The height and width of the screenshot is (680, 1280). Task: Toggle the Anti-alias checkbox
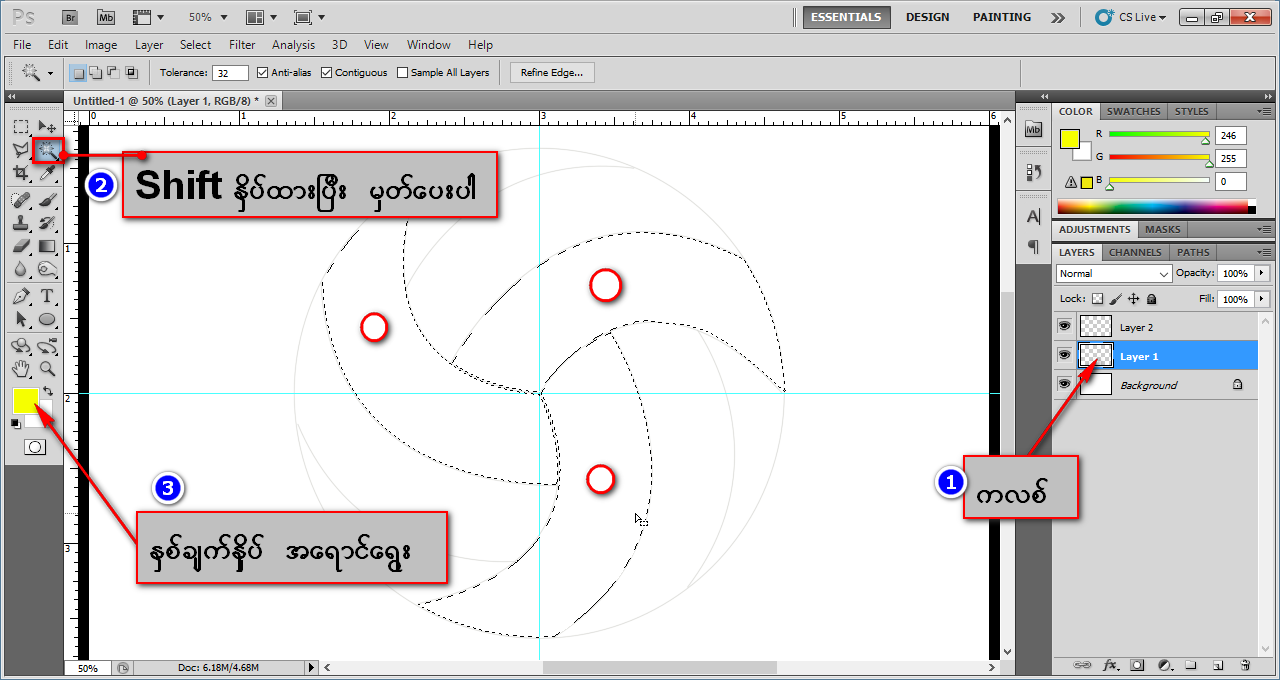(263, 73)
